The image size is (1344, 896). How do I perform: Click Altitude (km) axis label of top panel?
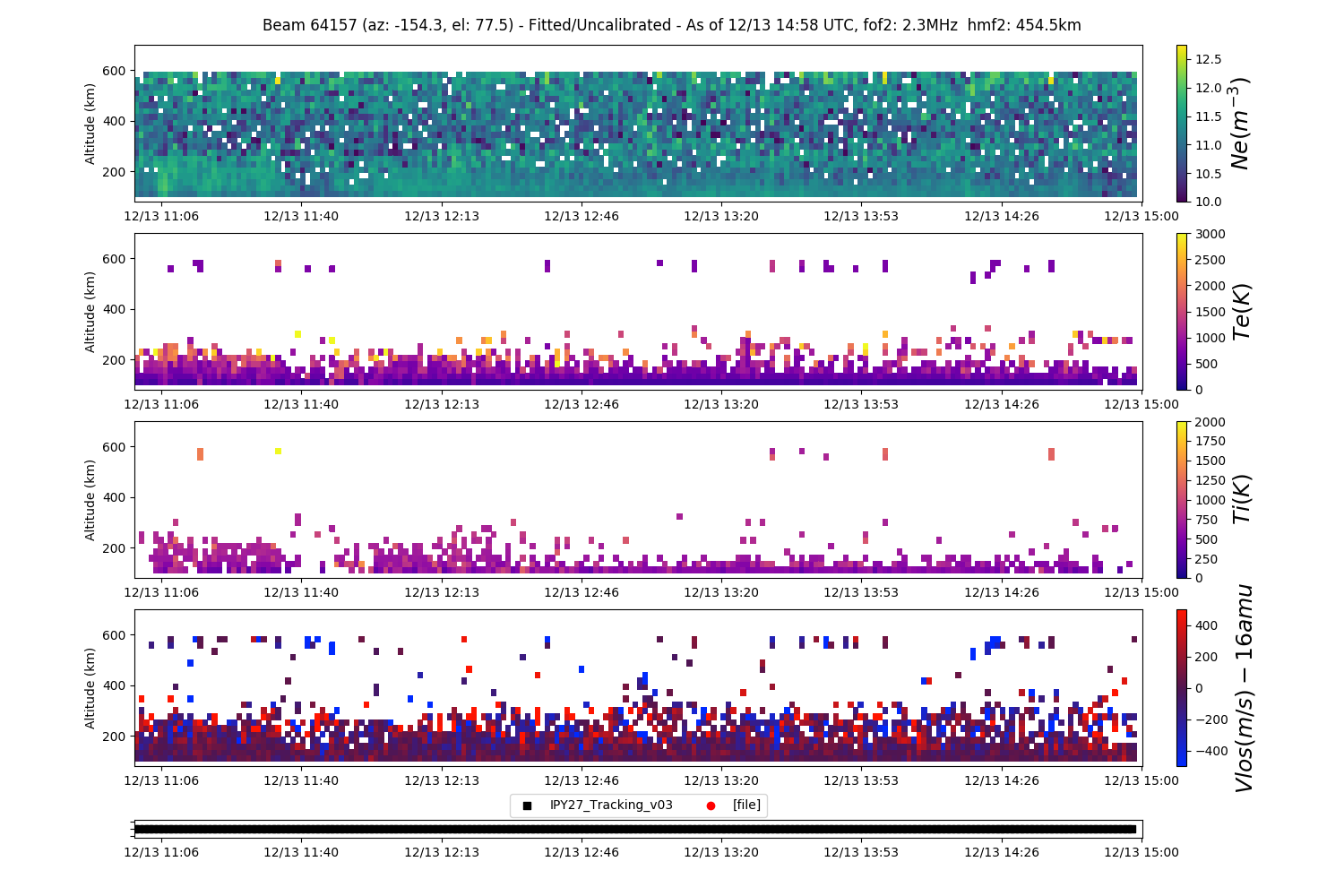point(90,123)
